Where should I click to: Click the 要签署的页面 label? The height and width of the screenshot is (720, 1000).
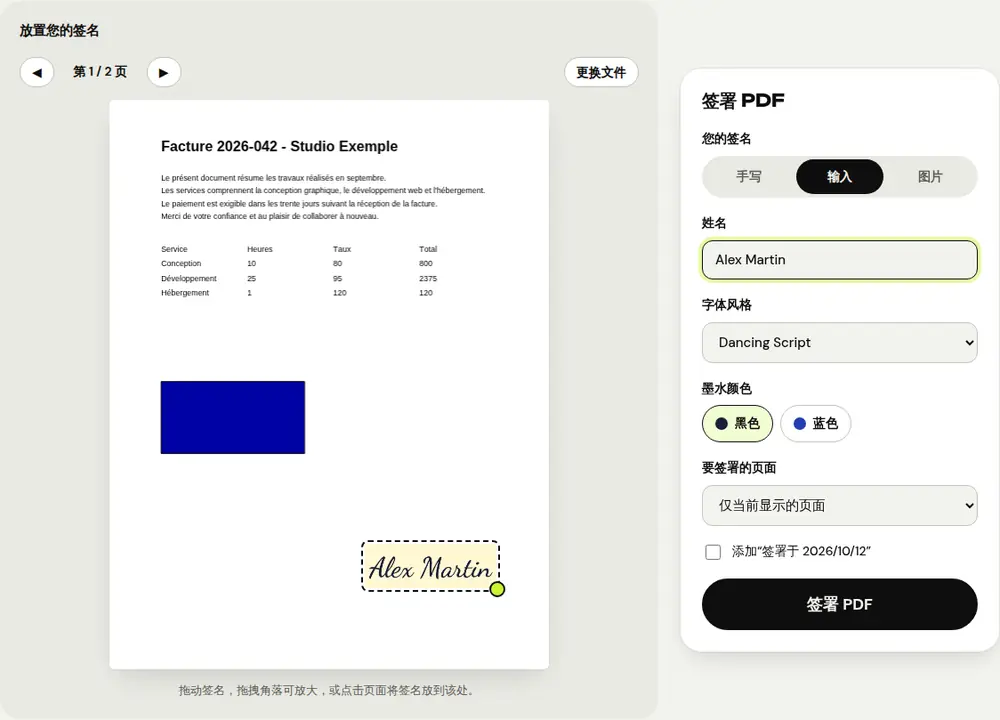739,468
